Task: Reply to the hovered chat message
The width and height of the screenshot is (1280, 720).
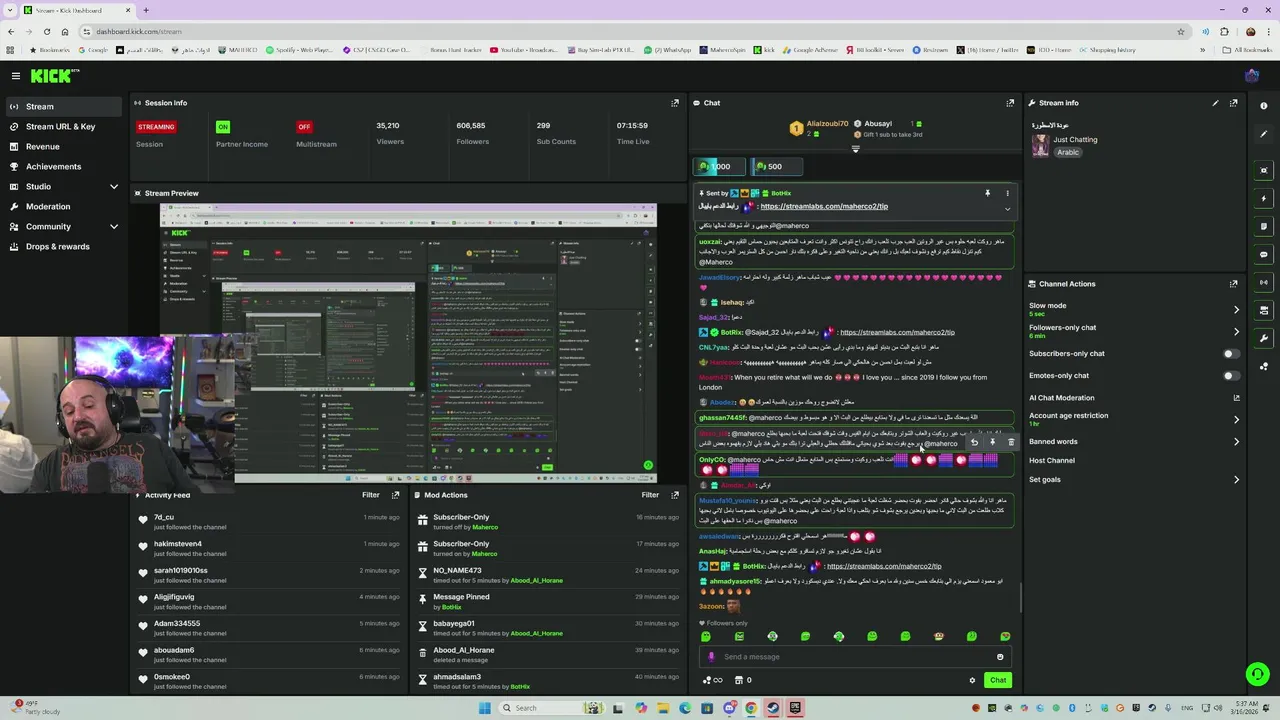Action: pyautogui.click(x=974, y=442)
